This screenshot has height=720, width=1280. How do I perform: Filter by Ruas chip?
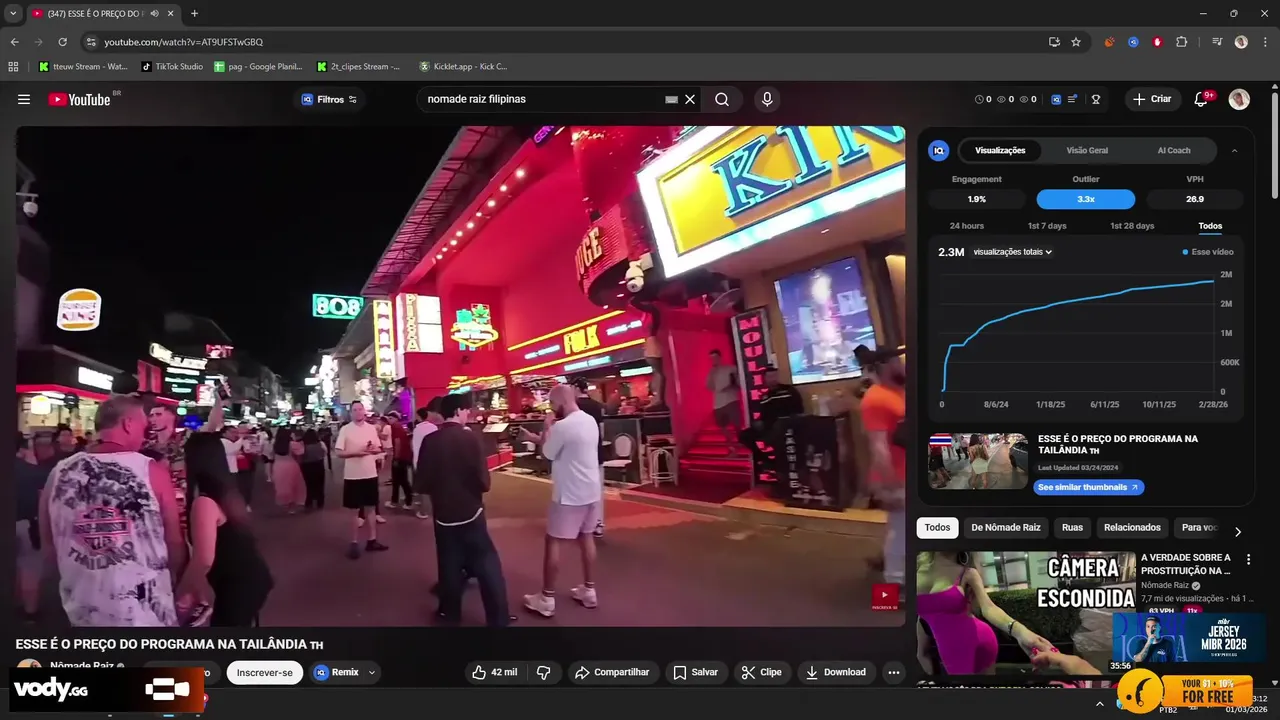click(x=1072, y=527)
